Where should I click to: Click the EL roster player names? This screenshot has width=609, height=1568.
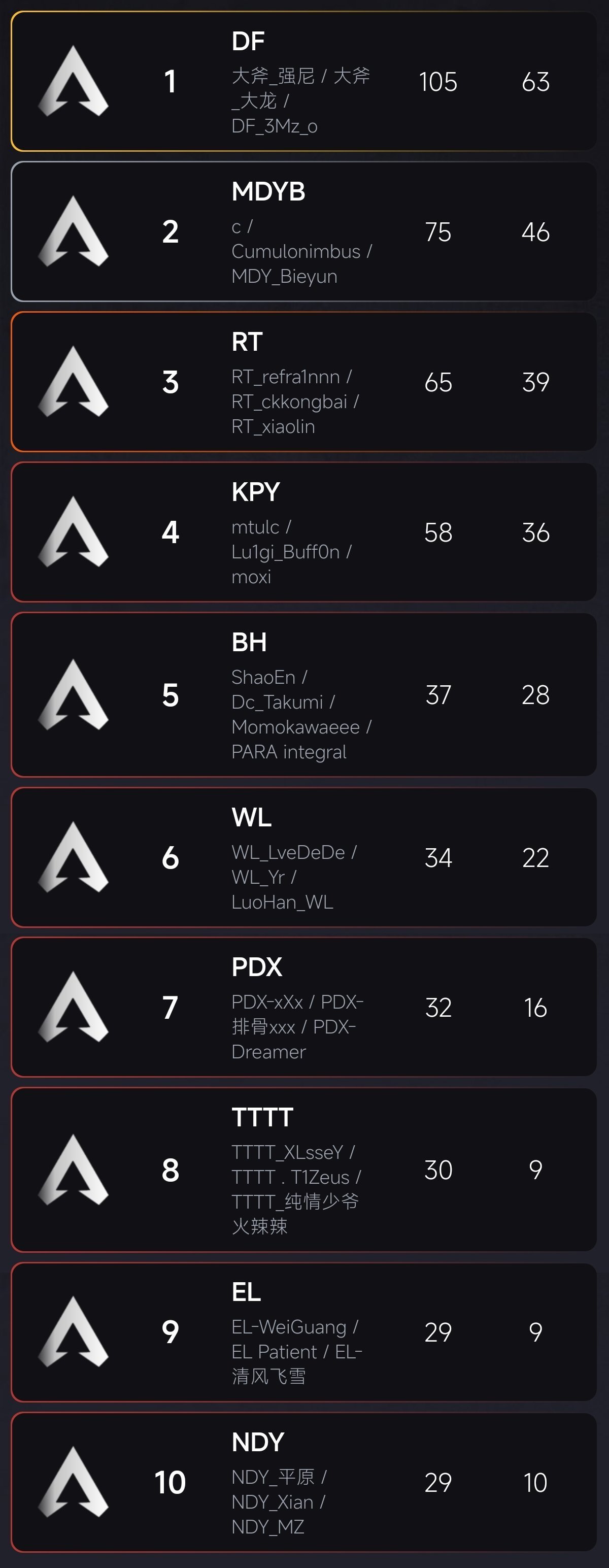pos(296,1352)
